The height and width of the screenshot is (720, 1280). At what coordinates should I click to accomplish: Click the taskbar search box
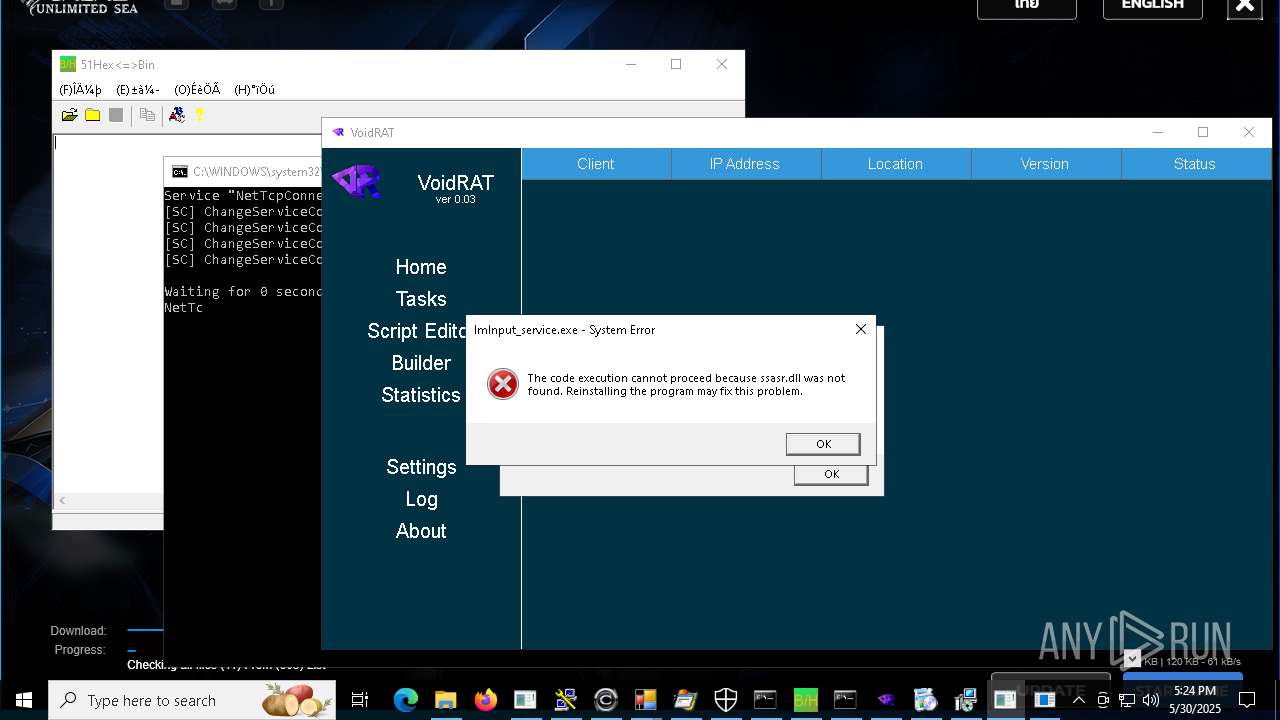tap(192, 700)
